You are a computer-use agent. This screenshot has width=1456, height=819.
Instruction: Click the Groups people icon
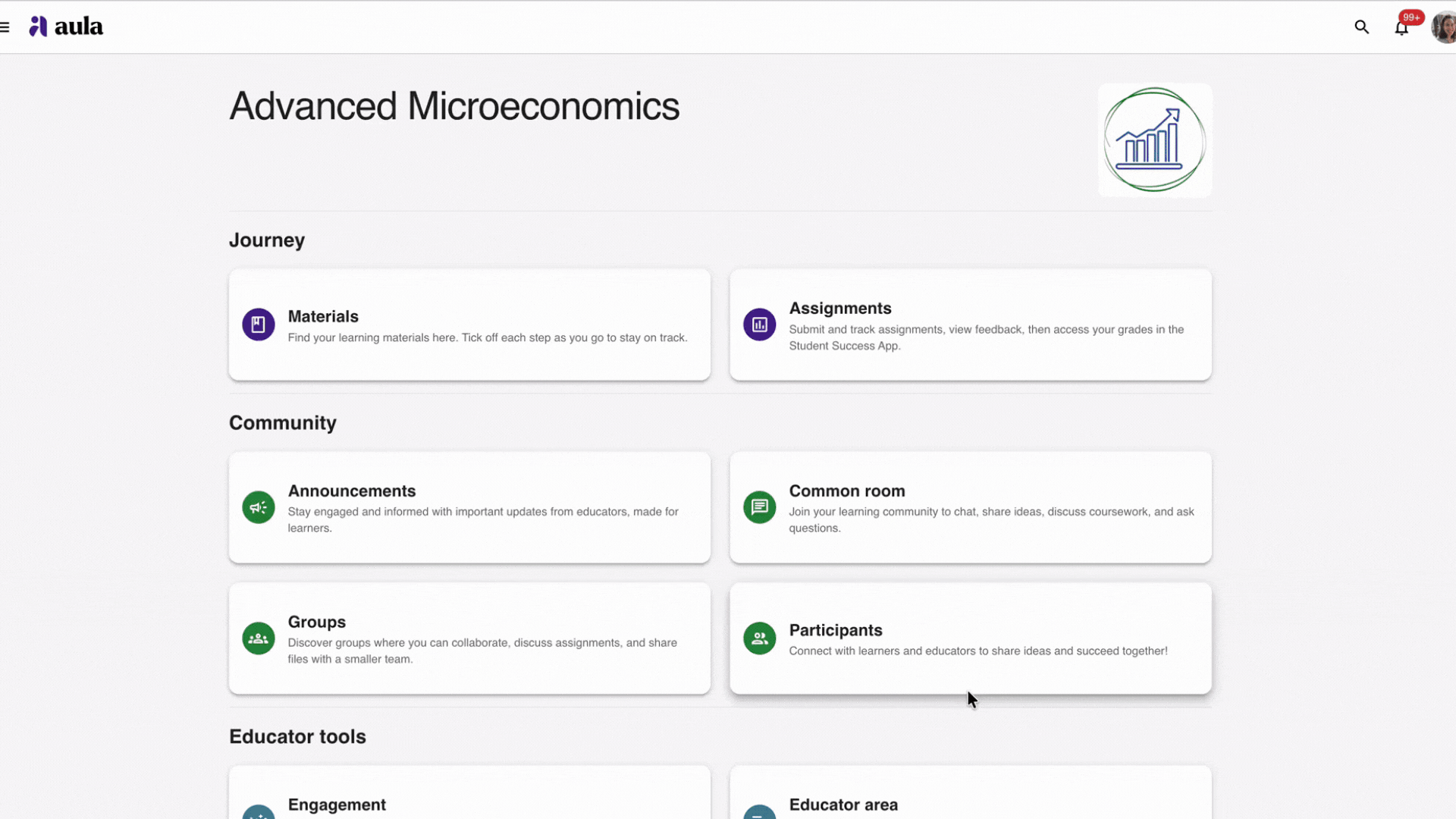259,639
